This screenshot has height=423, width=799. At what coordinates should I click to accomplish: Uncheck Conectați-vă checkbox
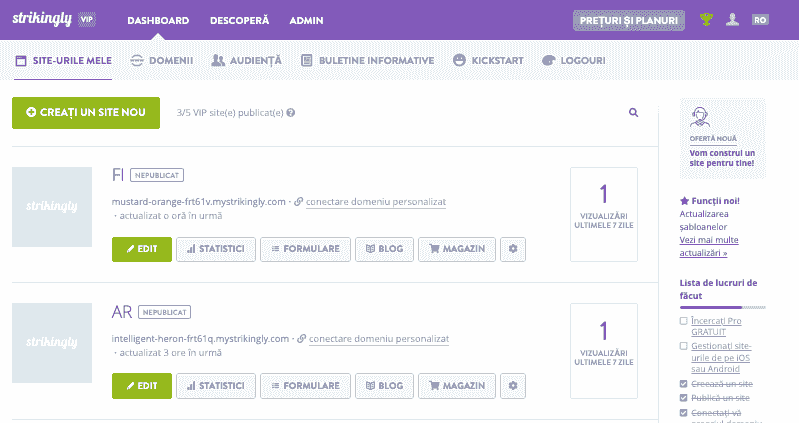pyautogui.click(x=683, y=412)
